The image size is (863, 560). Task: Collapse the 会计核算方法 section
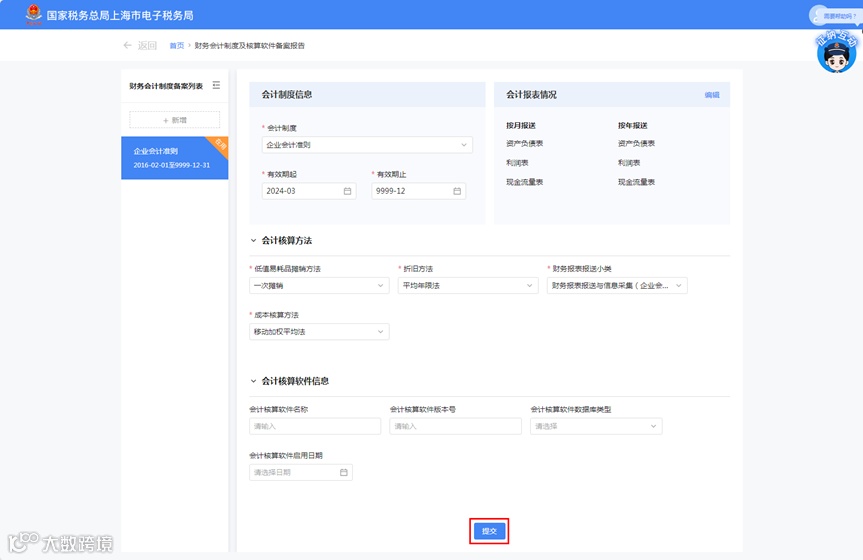(253, 241)
